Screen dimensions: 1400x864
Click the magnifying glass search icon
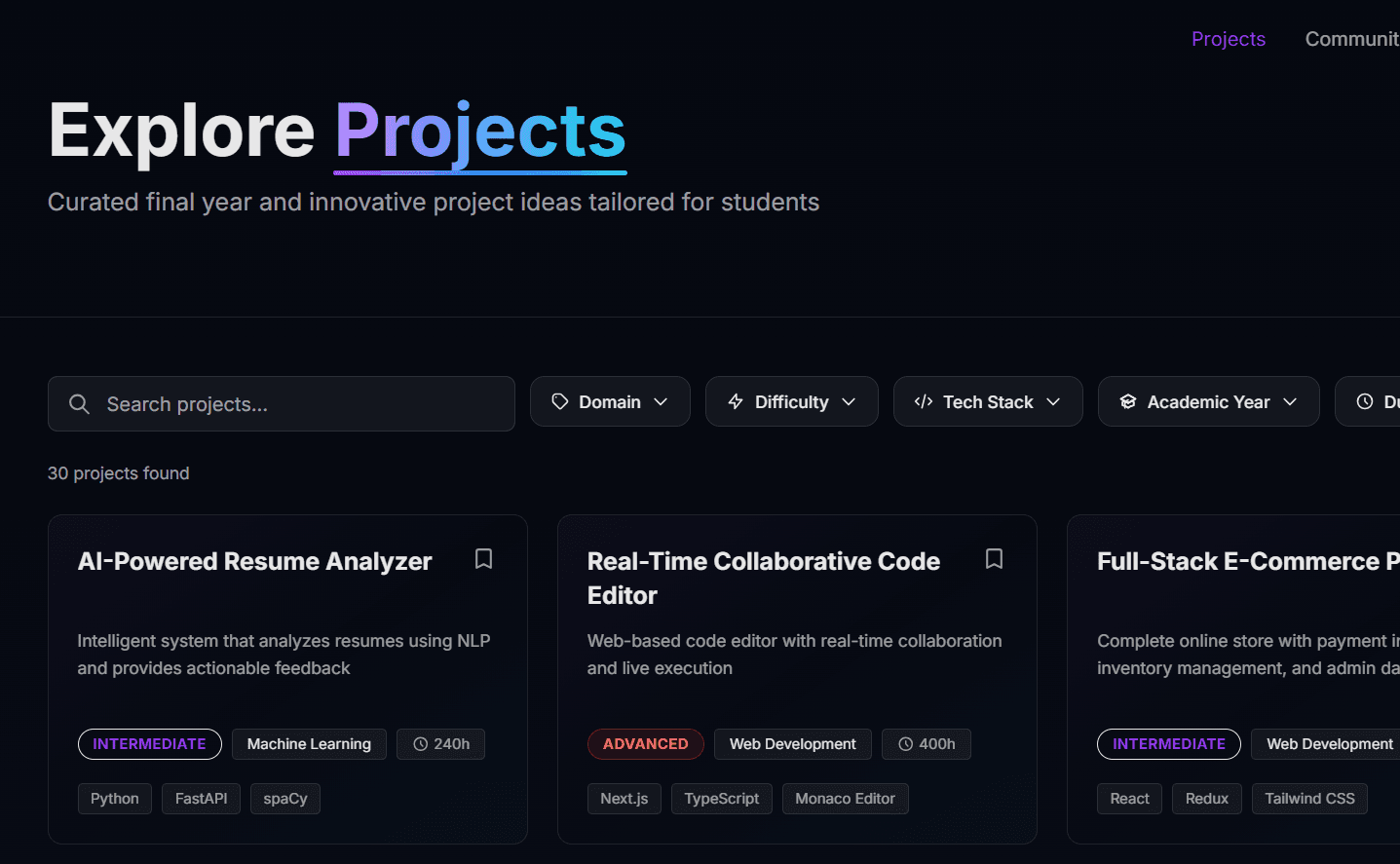[79, 403]
